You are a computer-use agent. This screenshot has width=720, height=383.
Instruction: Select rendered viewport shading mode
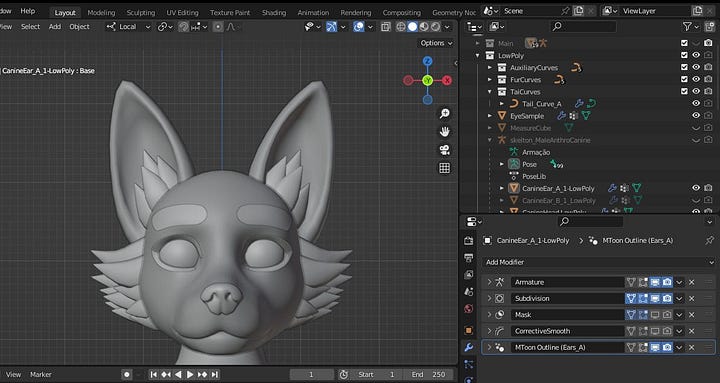[x=435, y=27]
